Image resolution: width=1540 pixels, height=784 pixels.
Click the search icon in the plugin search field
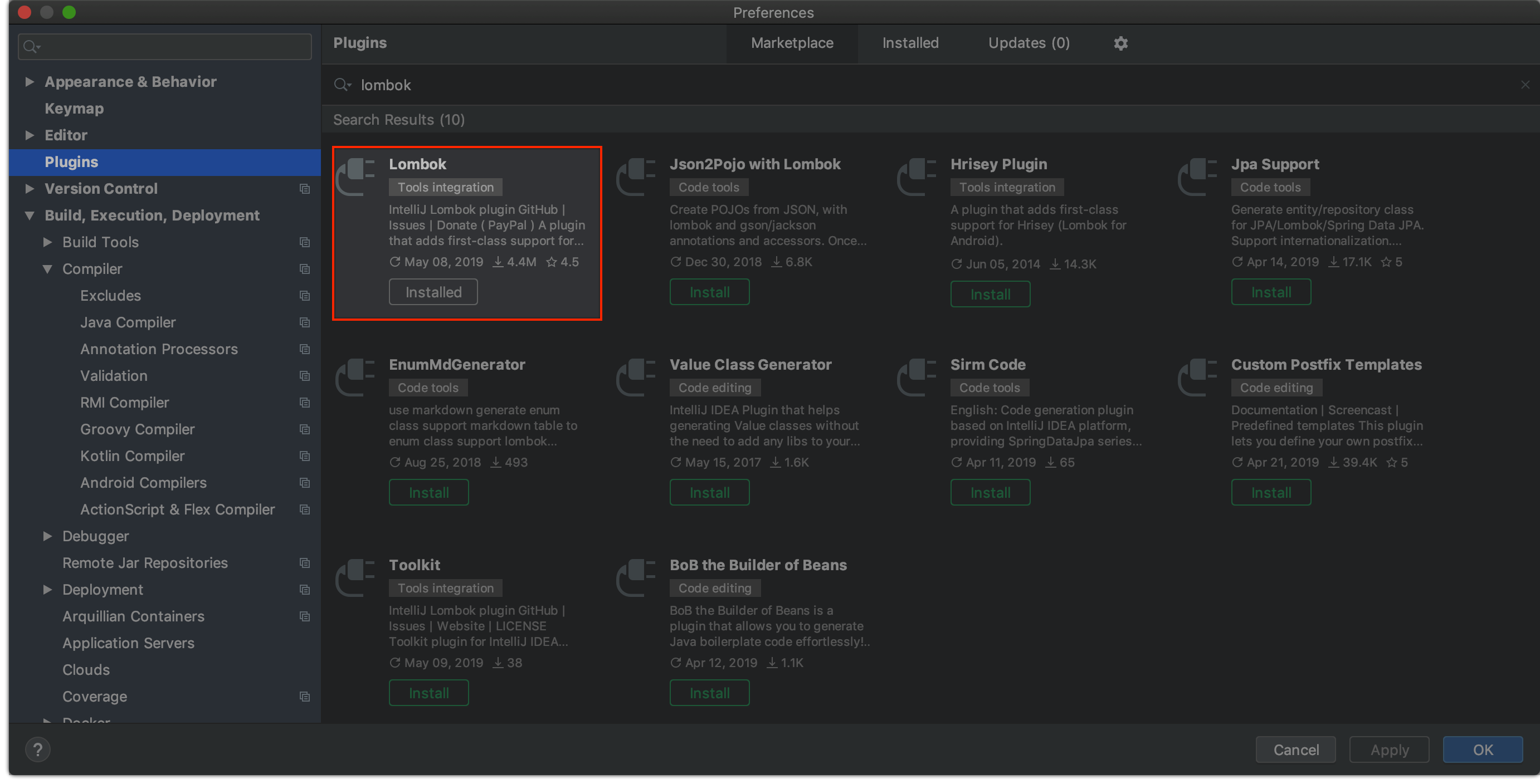(342, 85)
